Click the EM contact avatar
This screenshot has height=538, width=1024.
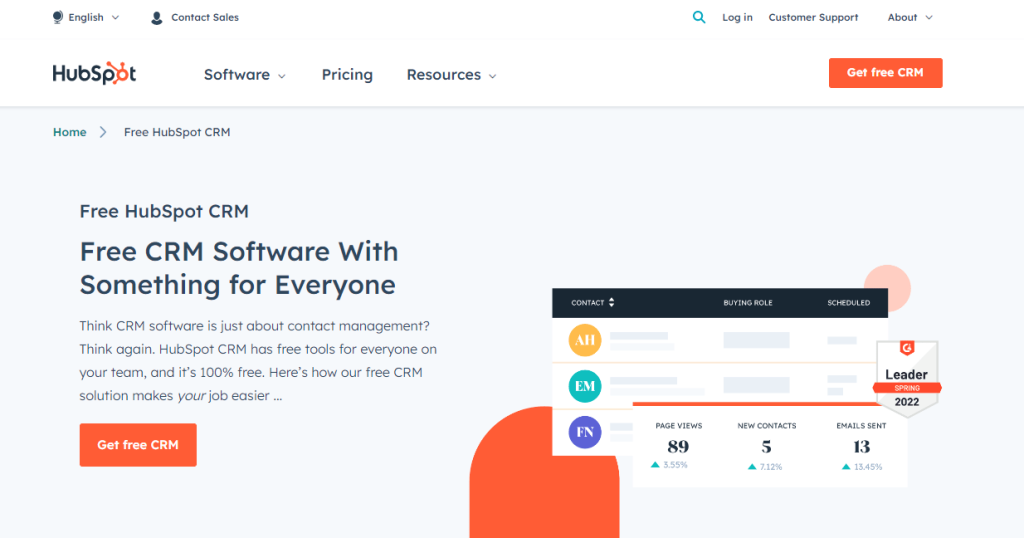pyautogui.click(x=584, y=386)
